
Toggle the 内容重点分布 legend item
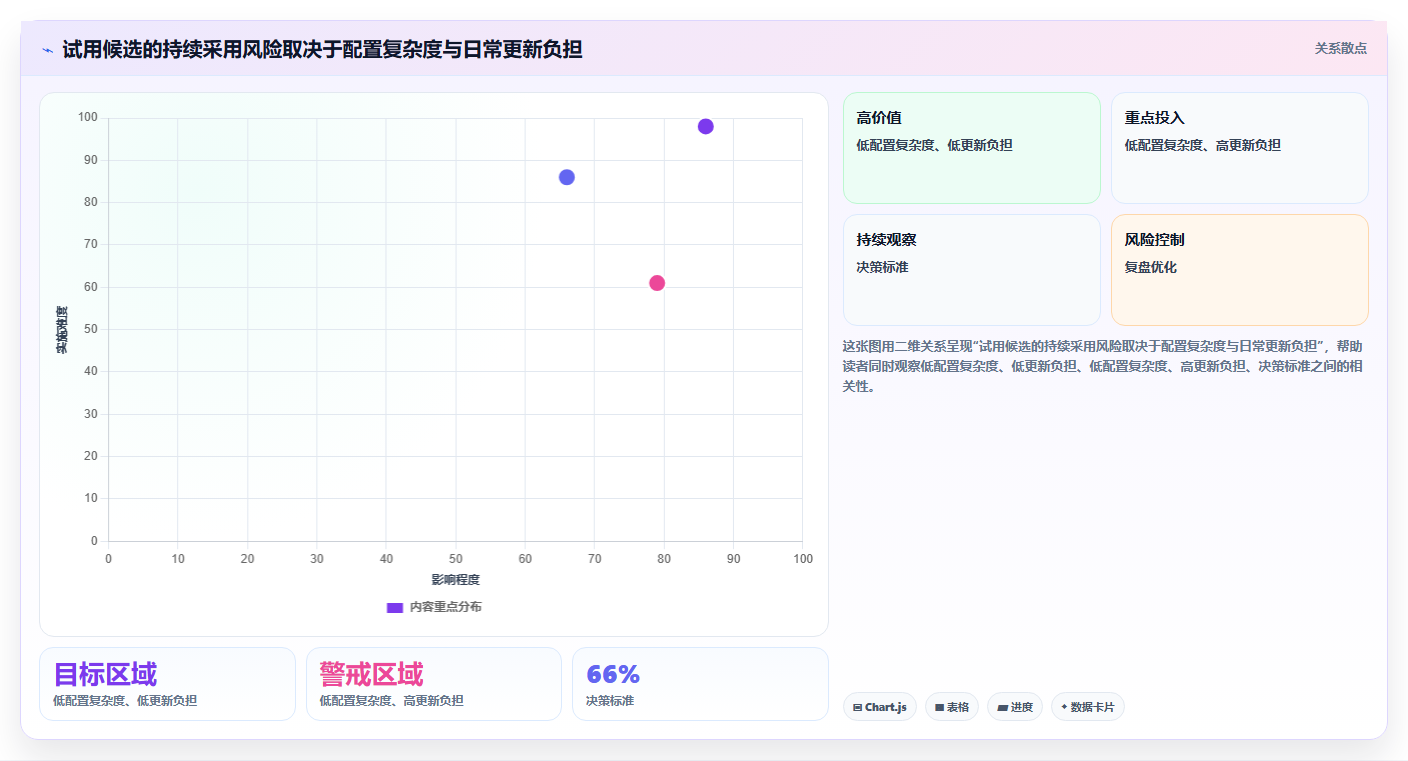coord(434,607)
